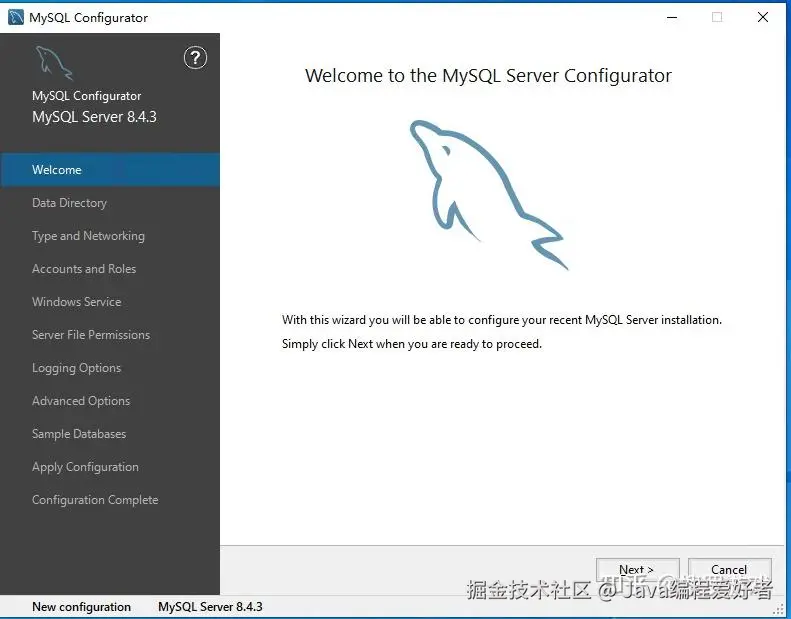The image size is (791, 619).
Task: Click the MySQL dolphin logo in sidebar
Action: tap(54, 63)
